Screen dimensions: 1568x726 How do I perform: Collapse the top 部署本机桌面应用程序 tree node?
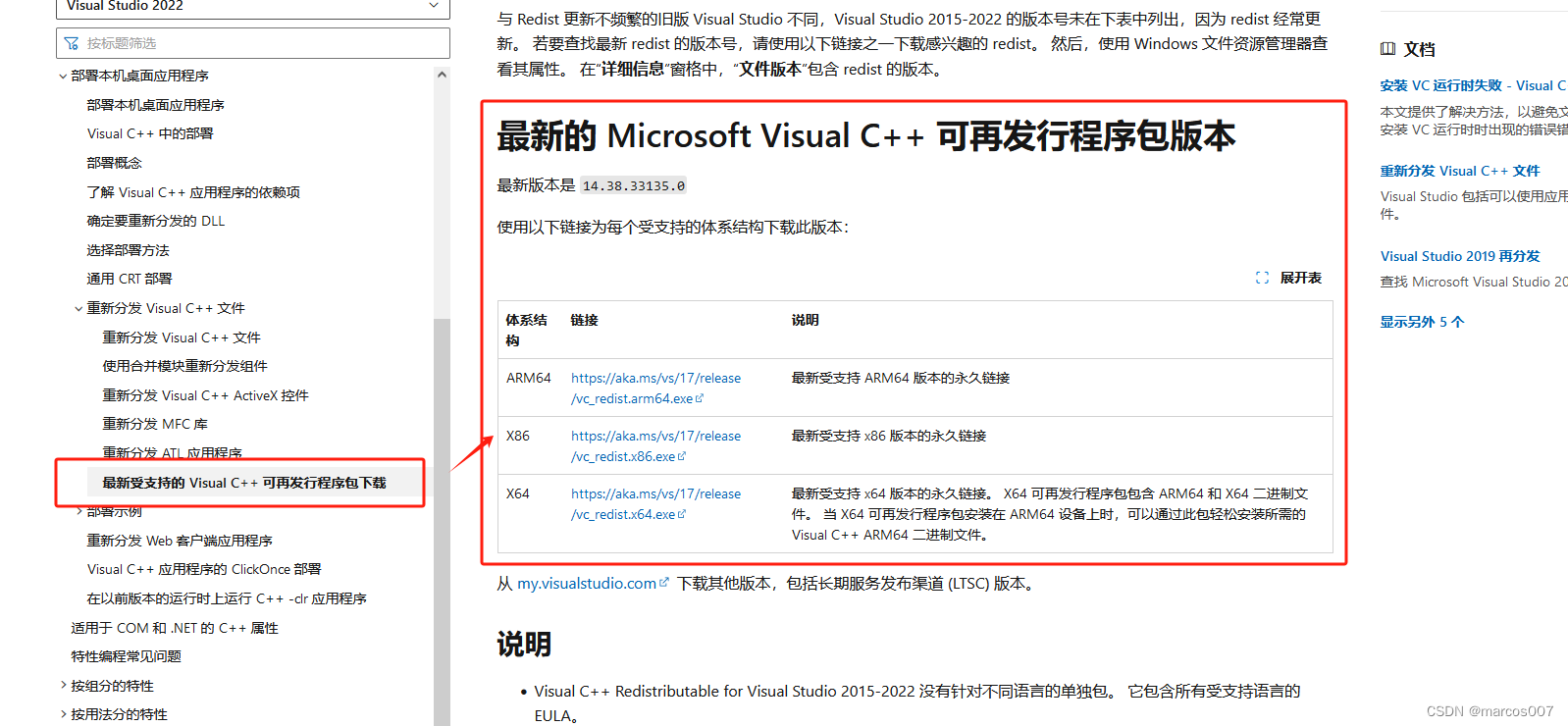tap(63, 76)
